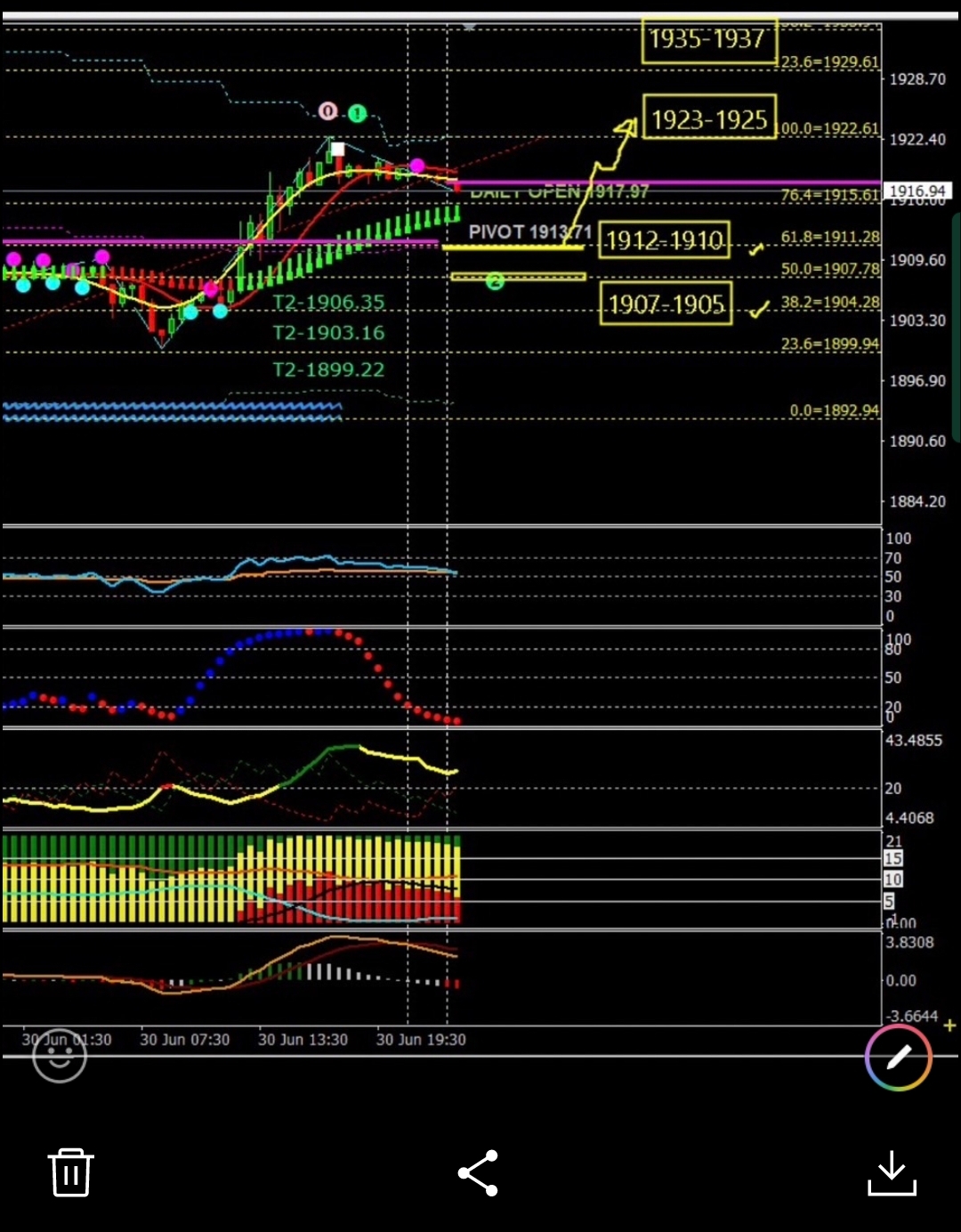Click the 30 Jun 13:30 time label
This screenshot has width=961, height=1232.
(303, 1040)
